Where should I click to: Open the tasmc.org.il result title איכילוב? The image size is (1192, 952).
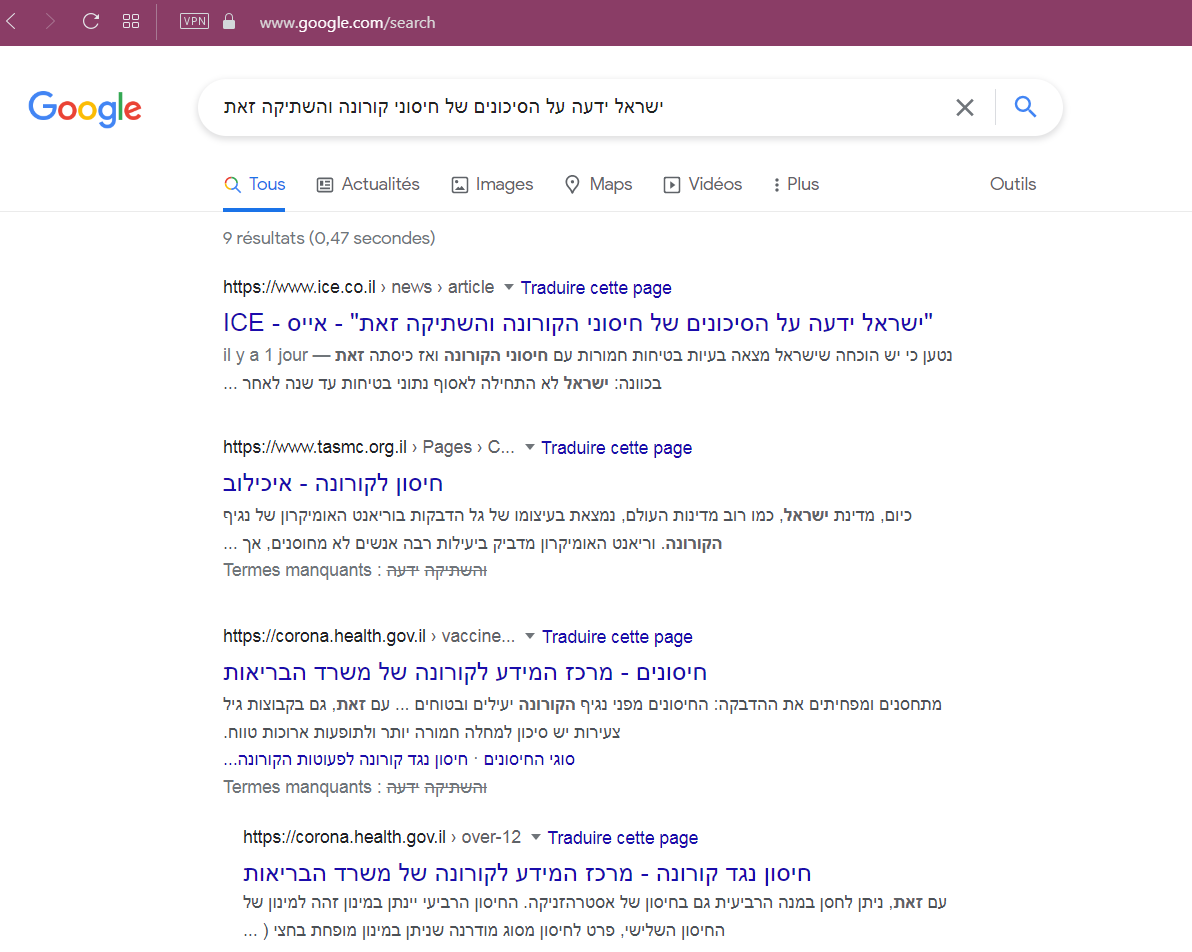coord(333,484)
